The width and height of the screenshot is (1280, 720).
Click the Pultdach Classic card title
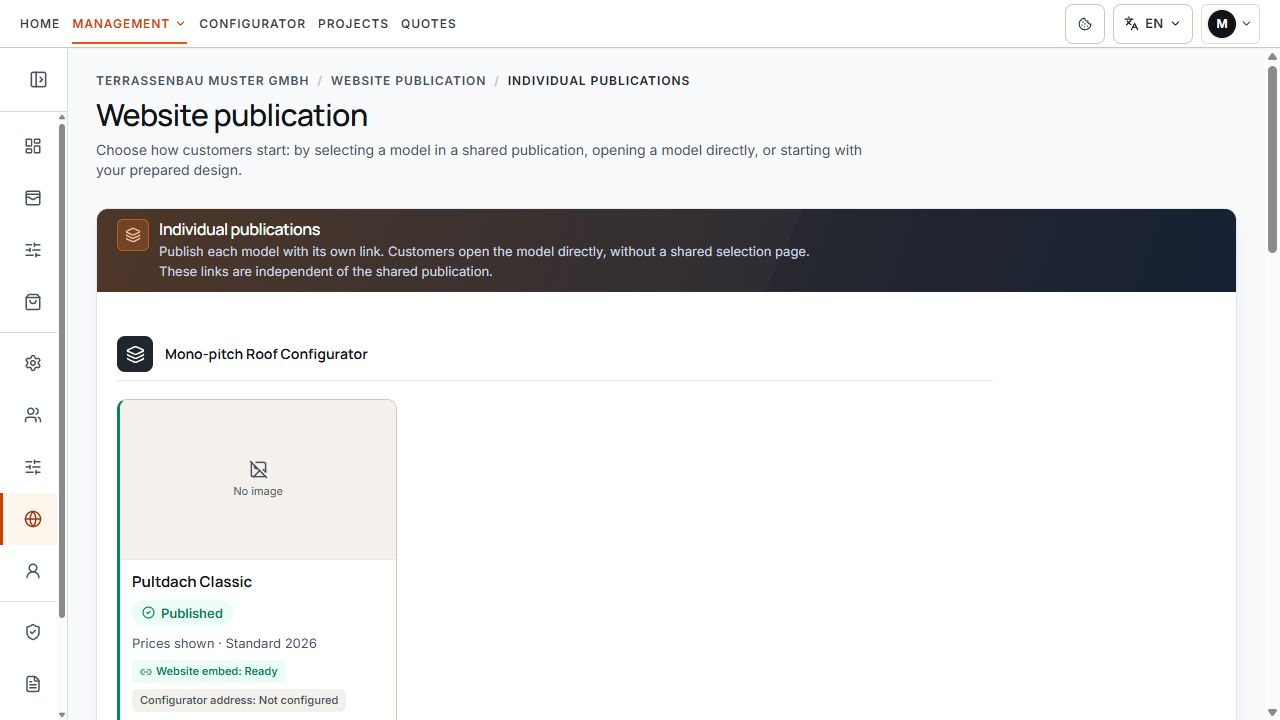pos(192,582)
